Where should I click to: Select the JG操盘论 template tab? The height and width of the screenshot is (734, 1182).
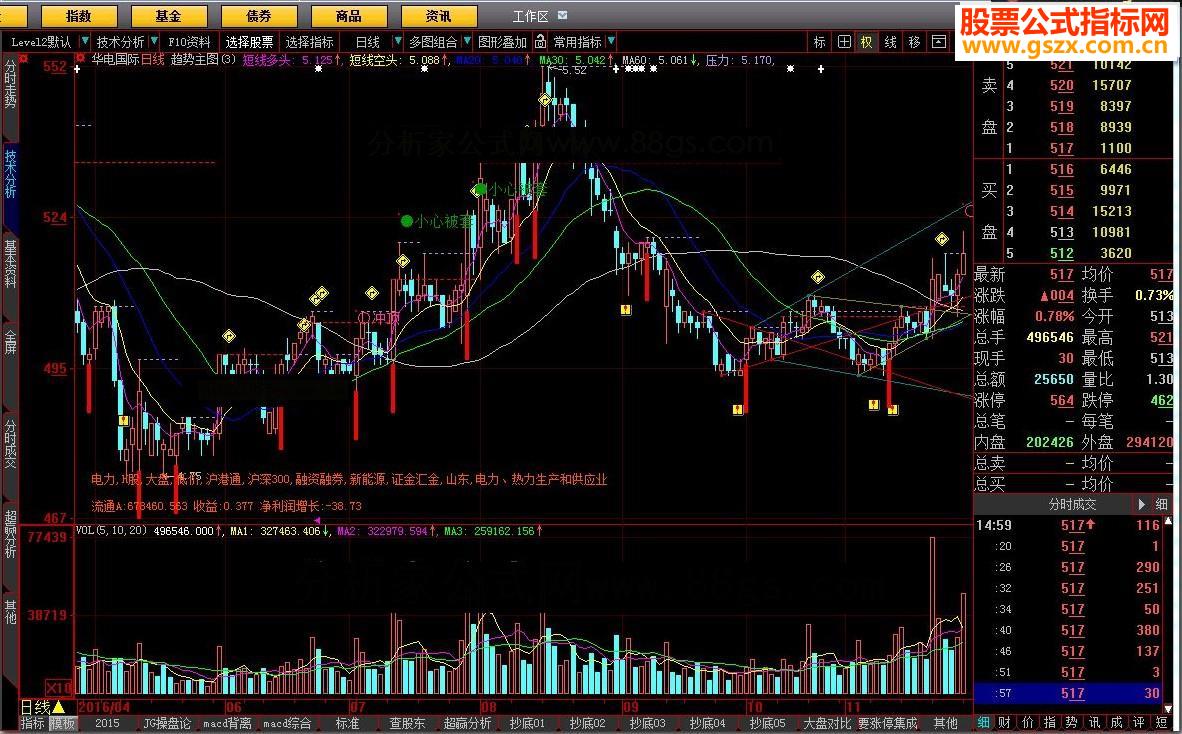(x=167, y=723)
